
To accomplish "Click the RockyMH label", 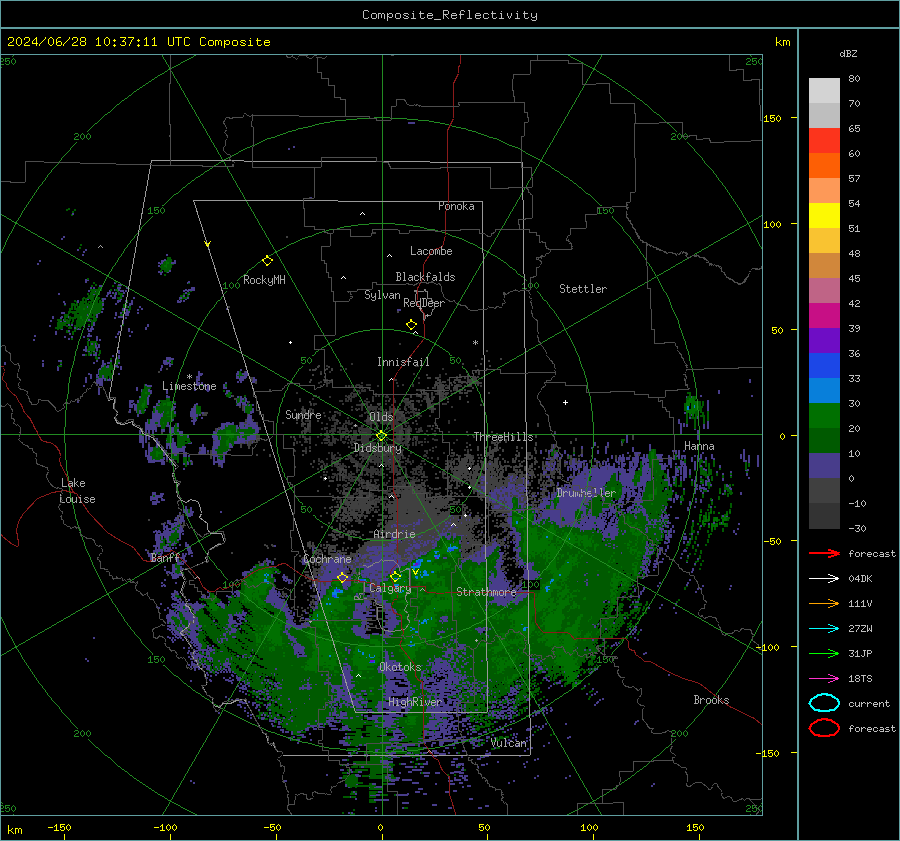I will (264, 280).
